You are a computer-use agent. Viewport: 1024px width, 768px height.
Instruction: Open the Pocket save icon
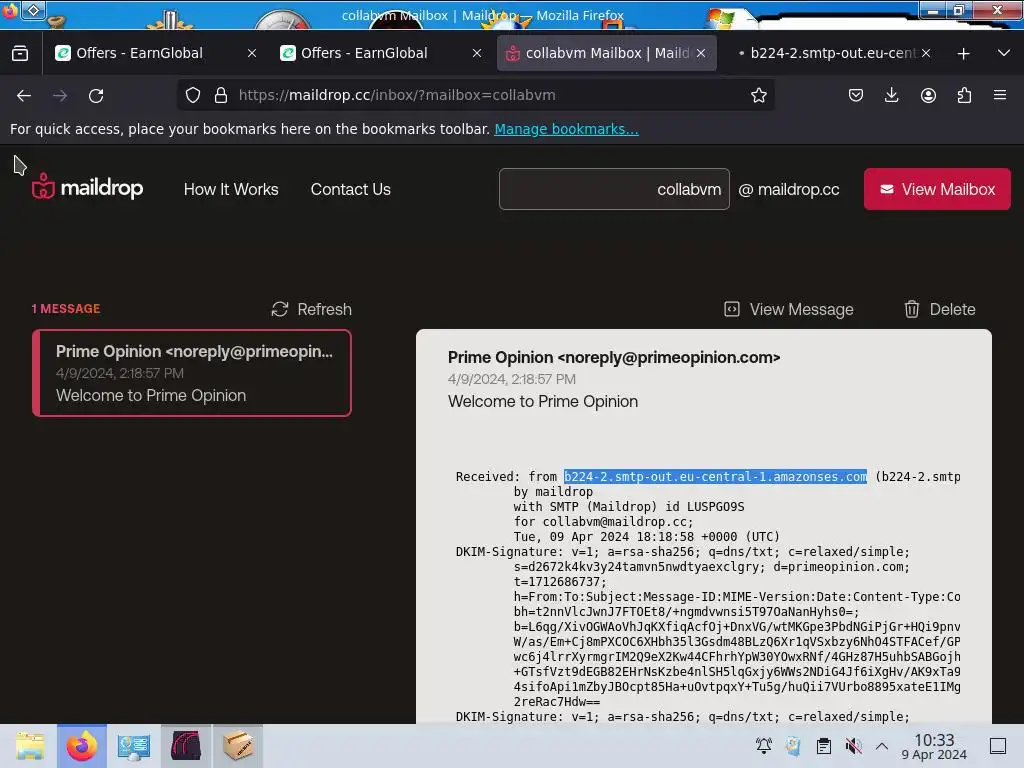[x=856, y=95]
